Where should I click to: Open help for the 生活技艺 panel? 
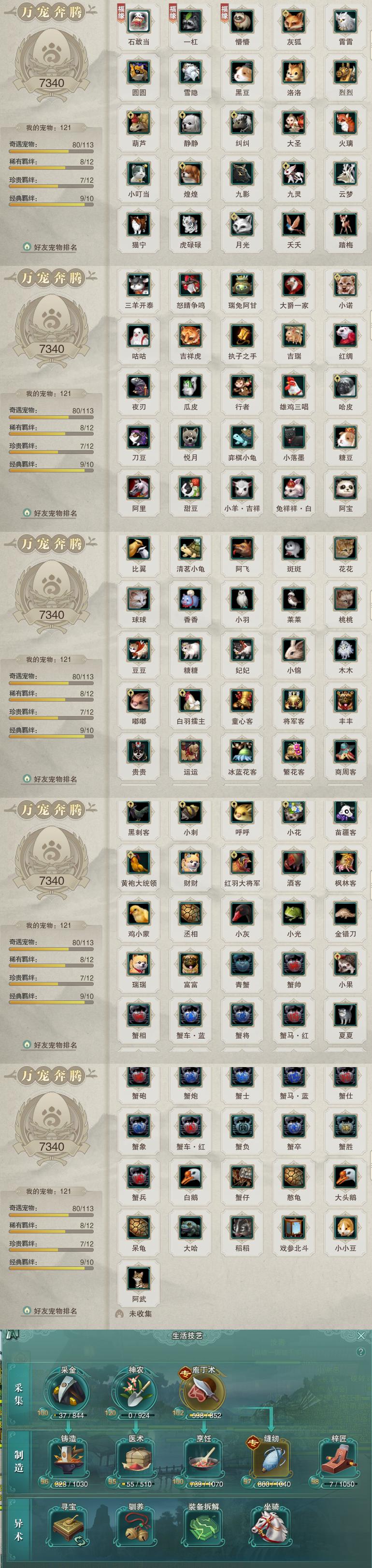[x=362, y=1351]
